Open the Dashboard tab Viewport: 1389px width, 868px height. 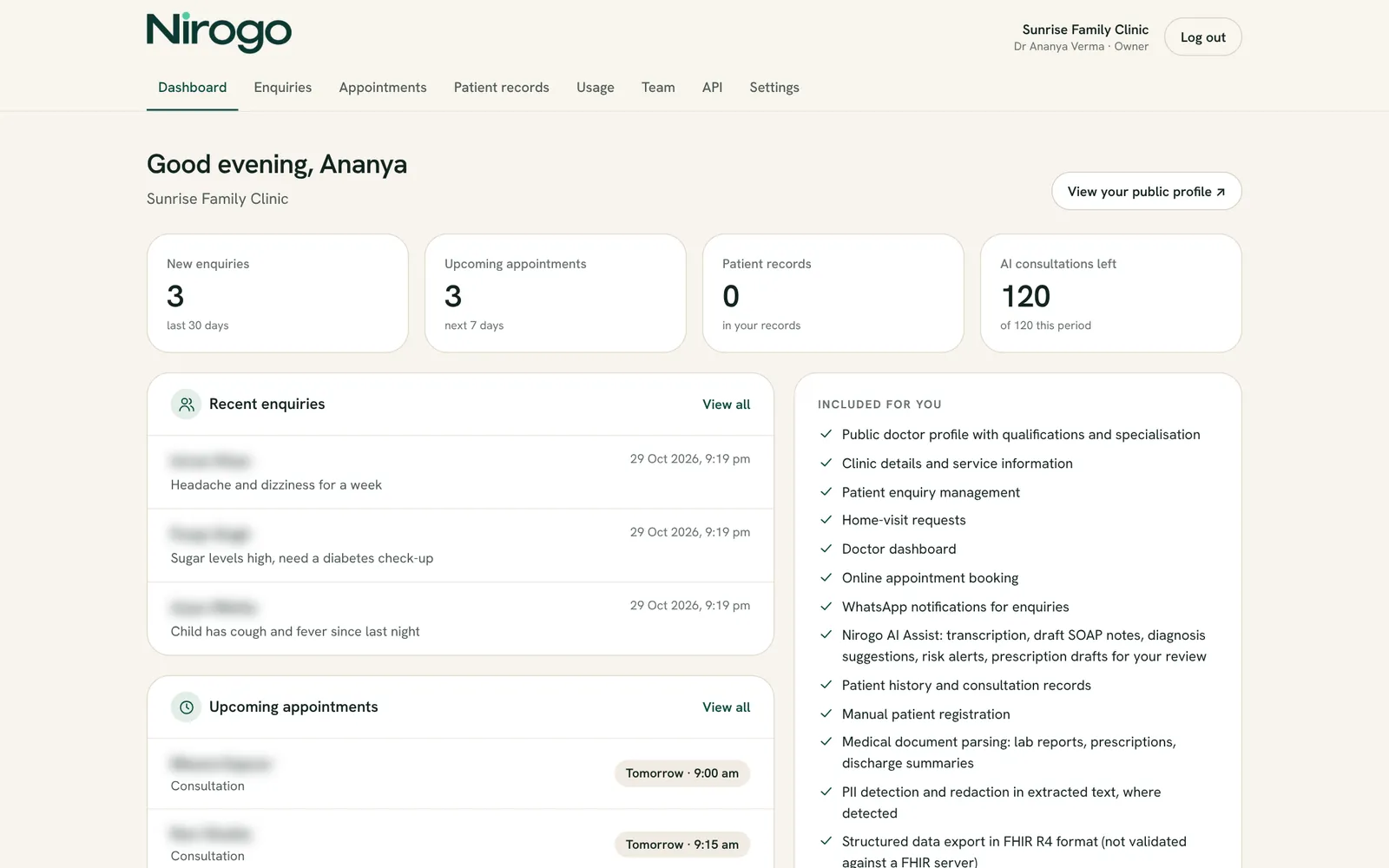click(192, 88)
